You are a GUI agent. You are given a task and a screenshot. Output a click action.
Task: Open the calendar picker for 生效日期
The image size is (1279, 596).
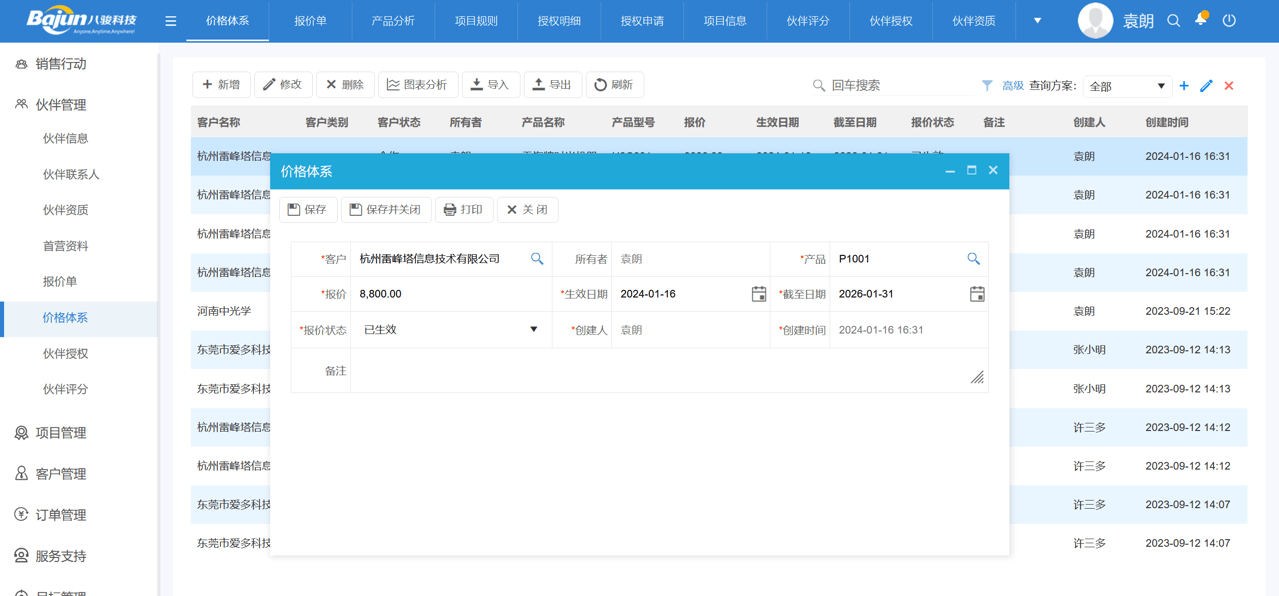tap(757, 294)
